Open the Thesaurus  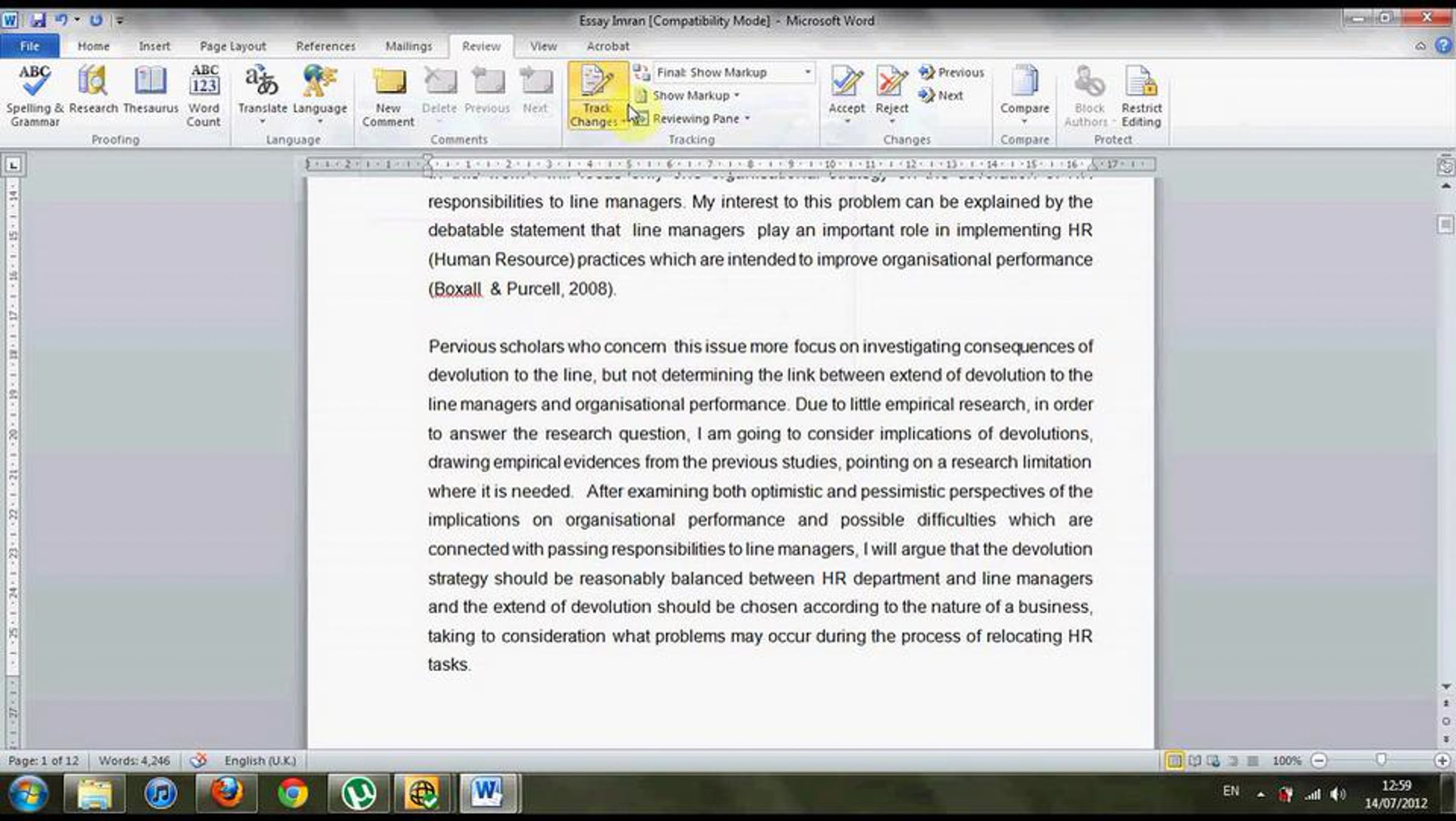coord(150,83)
